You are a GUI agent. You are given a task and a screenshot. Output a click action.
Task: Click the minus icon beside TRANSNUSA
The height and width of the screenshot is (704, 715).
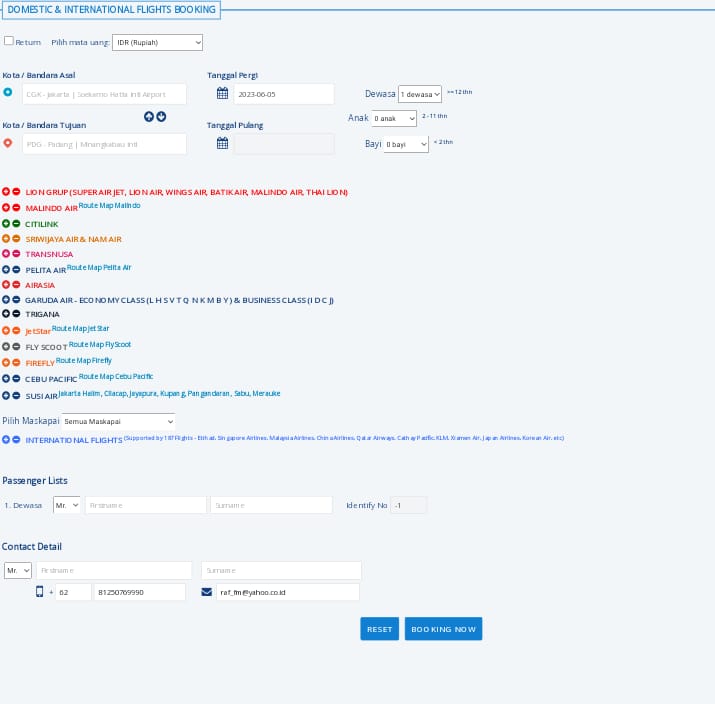point(16,254)
